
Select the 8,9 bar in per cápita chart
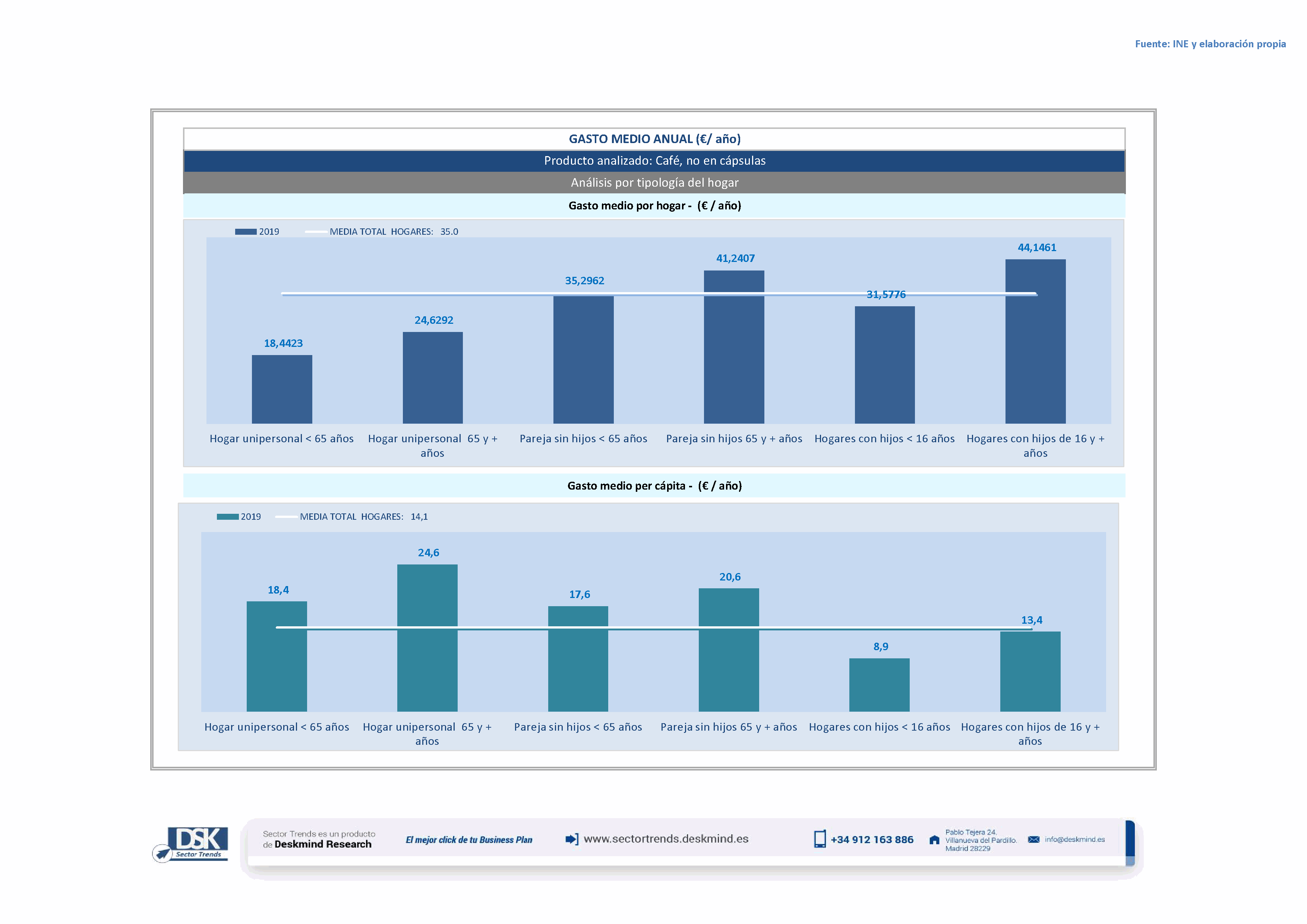tap(879, 684)
